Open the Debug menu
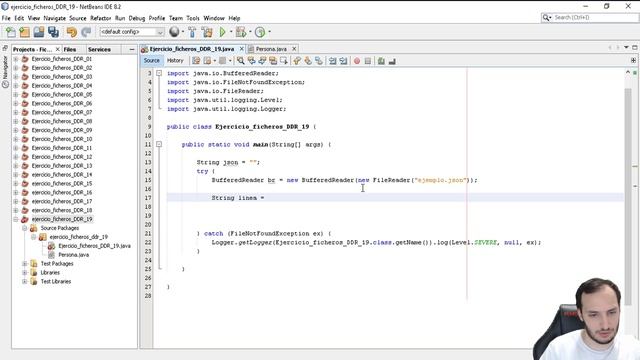 137,18
